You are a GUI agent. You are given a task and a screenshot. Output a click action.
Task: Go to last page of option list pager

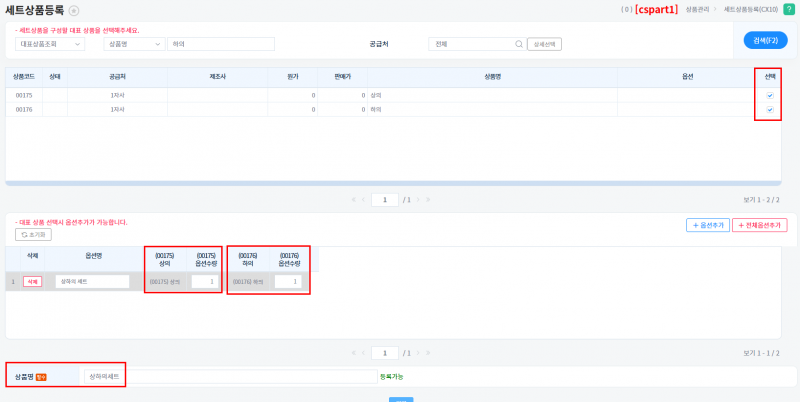tap(428, 353)
